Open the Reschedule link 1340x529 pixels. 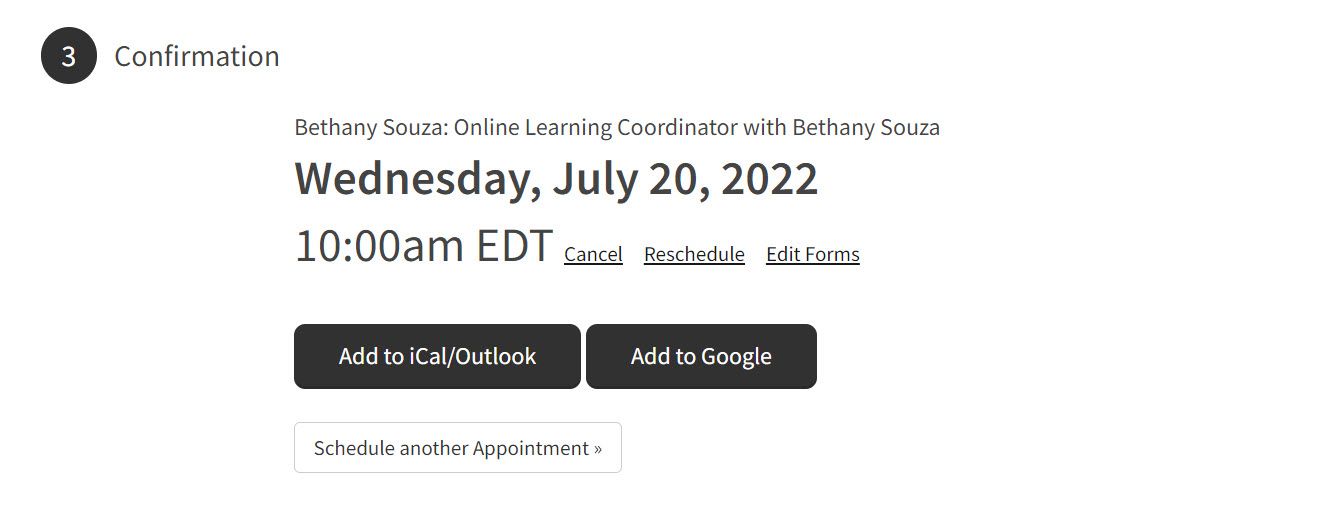coord(694,254)
